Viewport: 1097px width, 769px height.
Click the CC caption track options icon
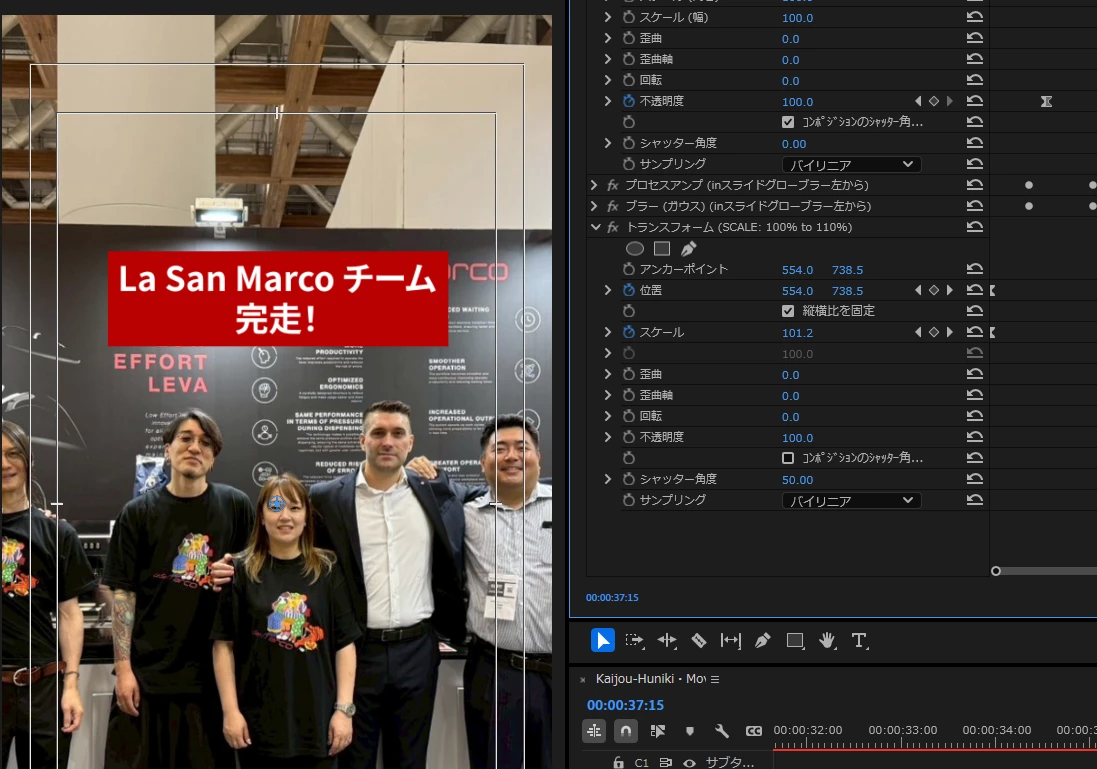(x=753, y=731)
